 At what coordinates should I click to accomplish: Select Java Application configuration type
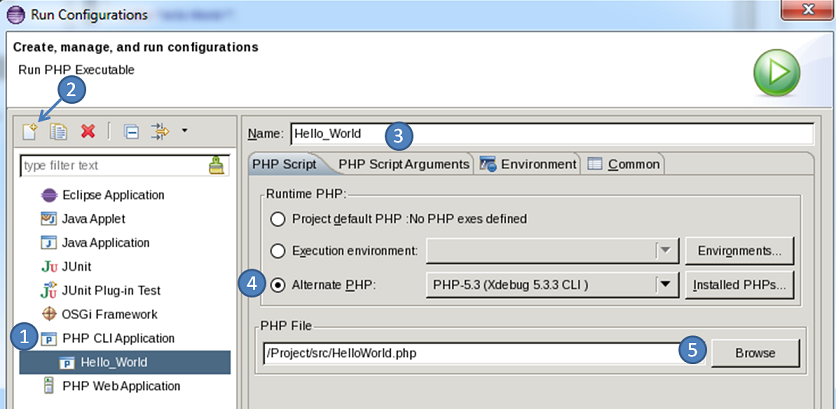tap(106, 243)
